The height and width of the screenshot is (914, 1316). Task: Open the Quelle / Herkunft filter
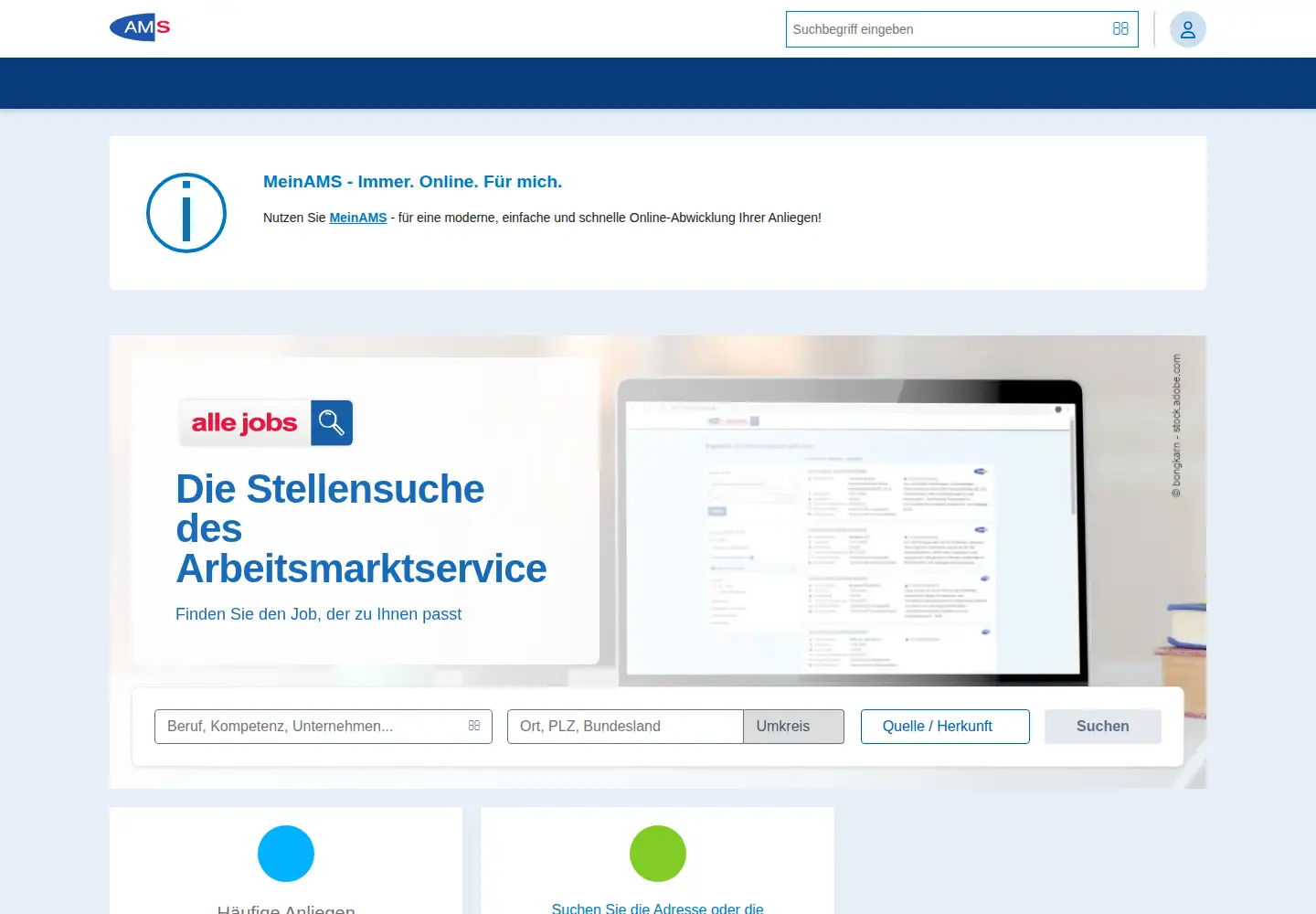coord(945,727)
